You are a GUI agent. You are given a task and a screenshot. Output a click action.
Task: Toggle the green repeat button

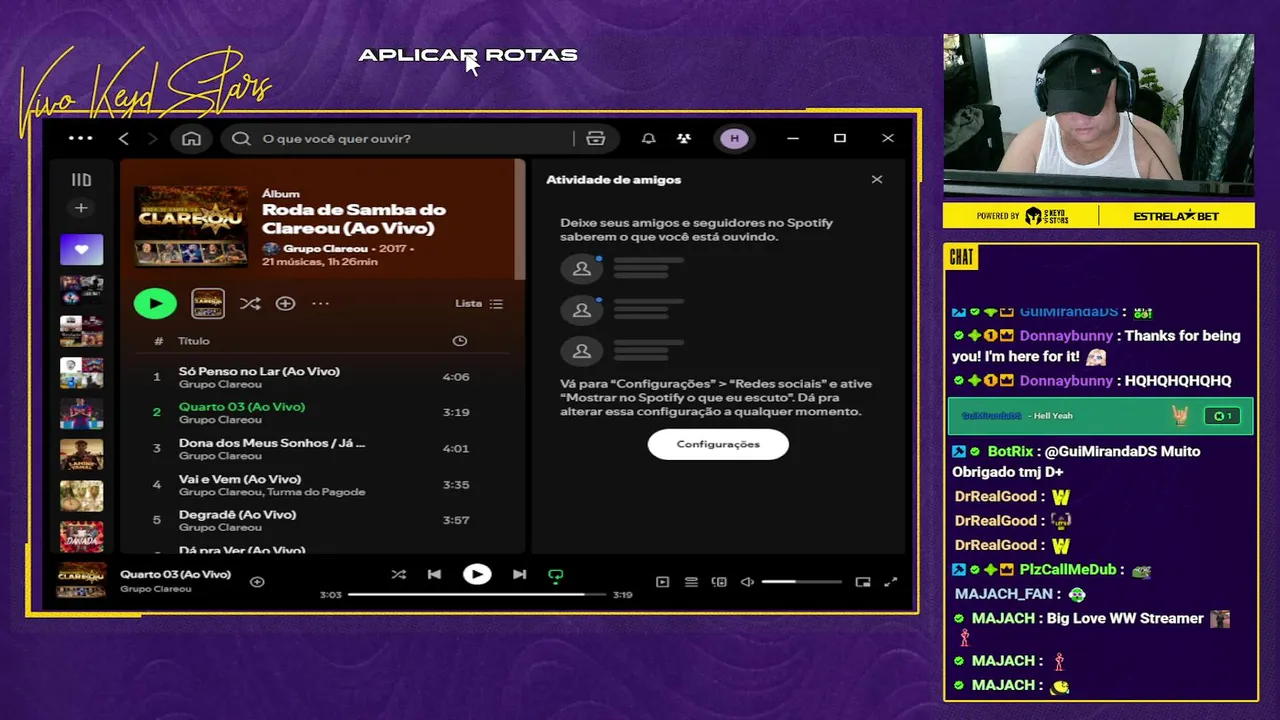pyautogui.click(x=556, y=575)
